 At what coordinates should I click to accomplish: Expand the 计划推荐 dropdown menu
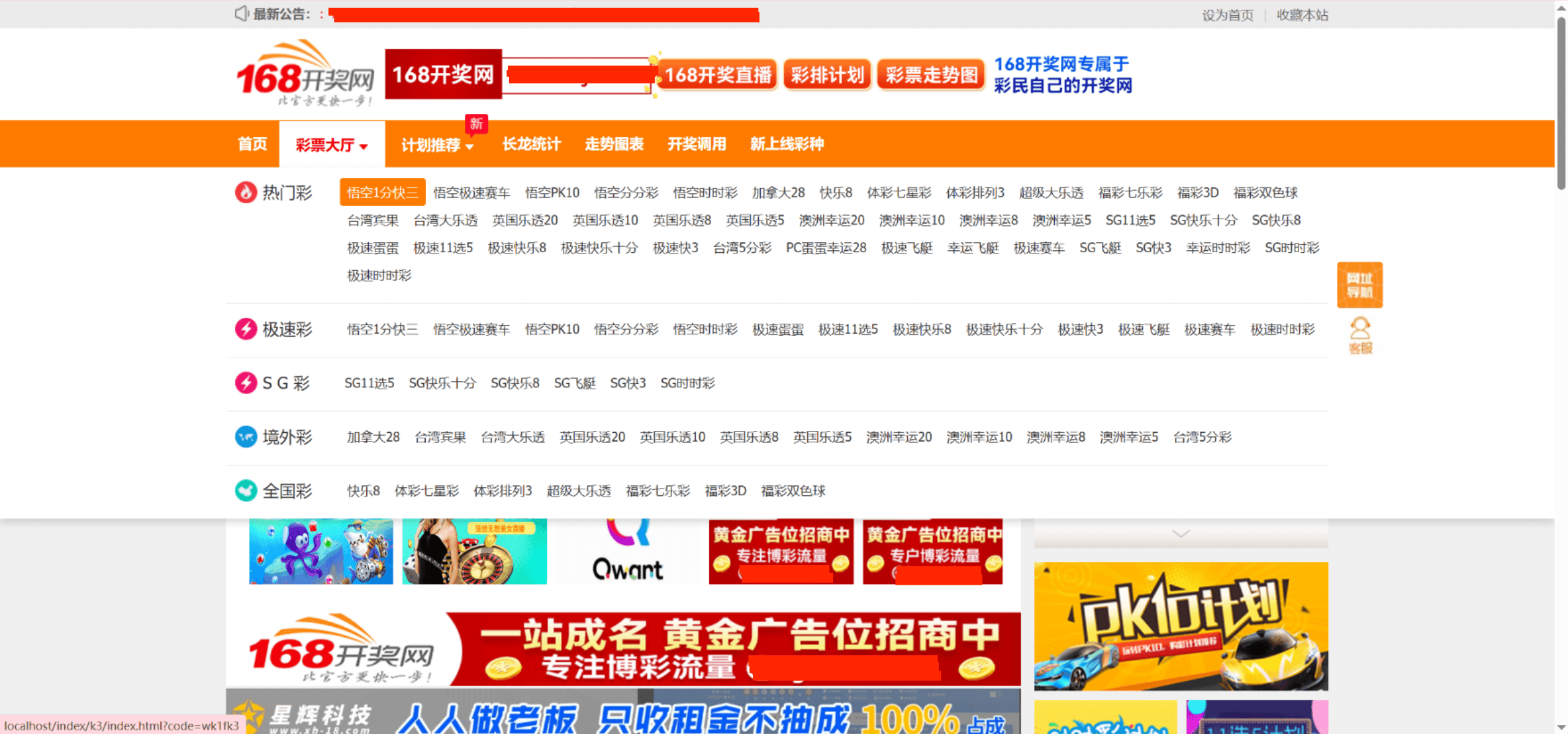point(437,145)
